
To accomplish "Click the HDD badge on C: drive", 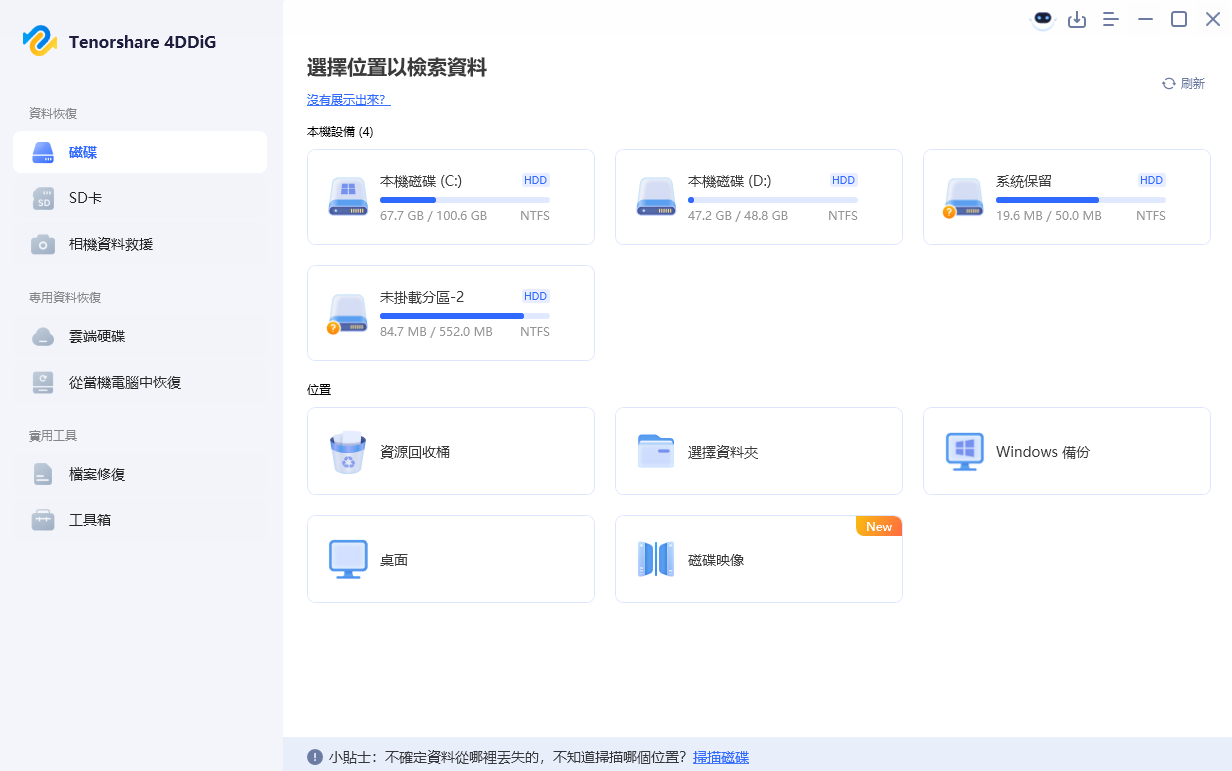I will coord(536,180).
